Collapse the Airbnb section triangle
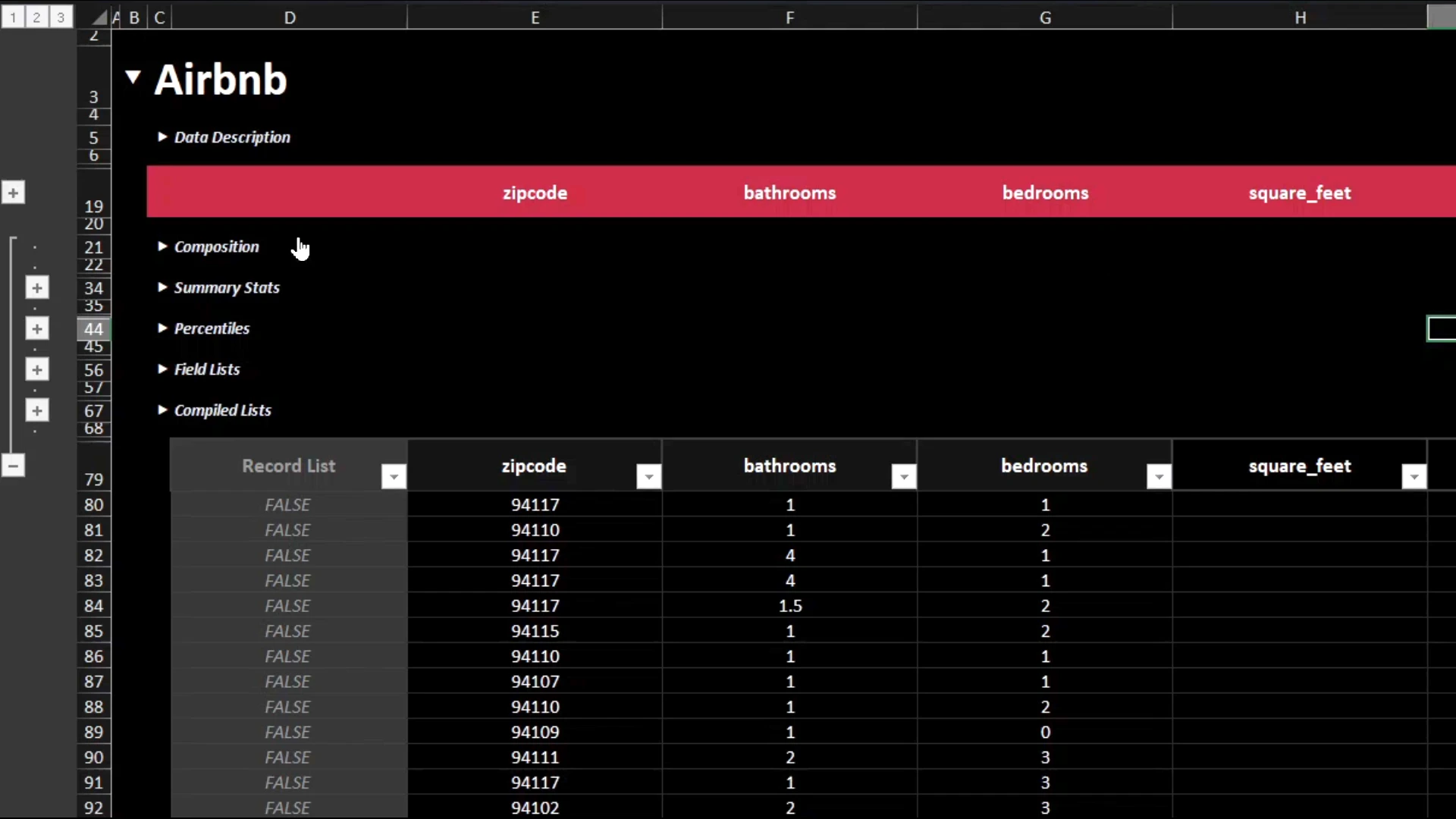This screenshot has height=819, width=1456. pos(133,77)
